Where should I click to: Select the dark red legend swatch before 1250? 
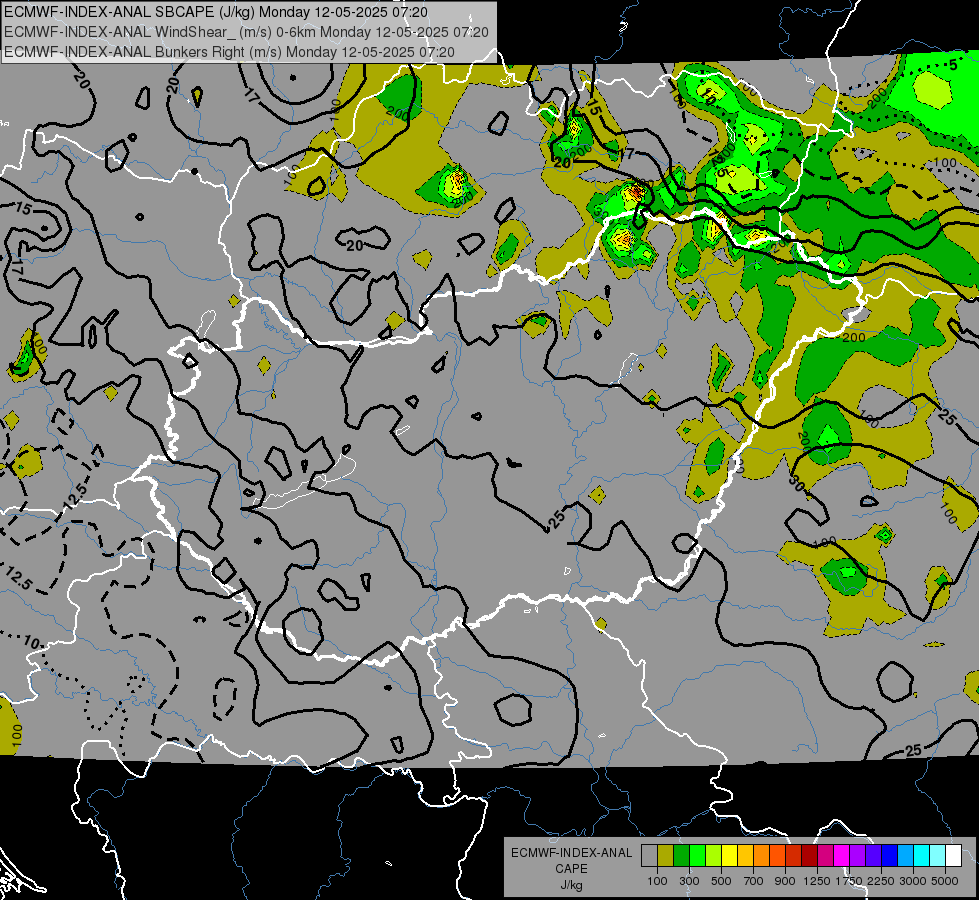pos(809,855)
